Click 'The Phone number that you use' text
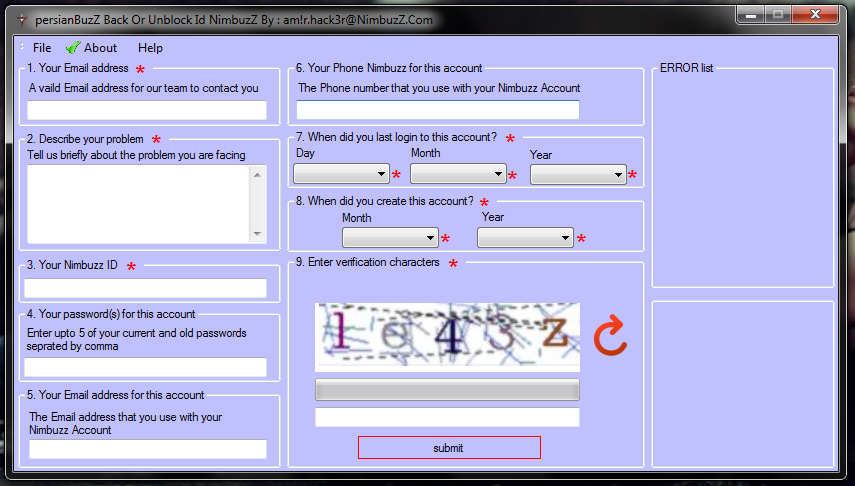The width and height of the screenshot is (855, 486). [439, 88]
